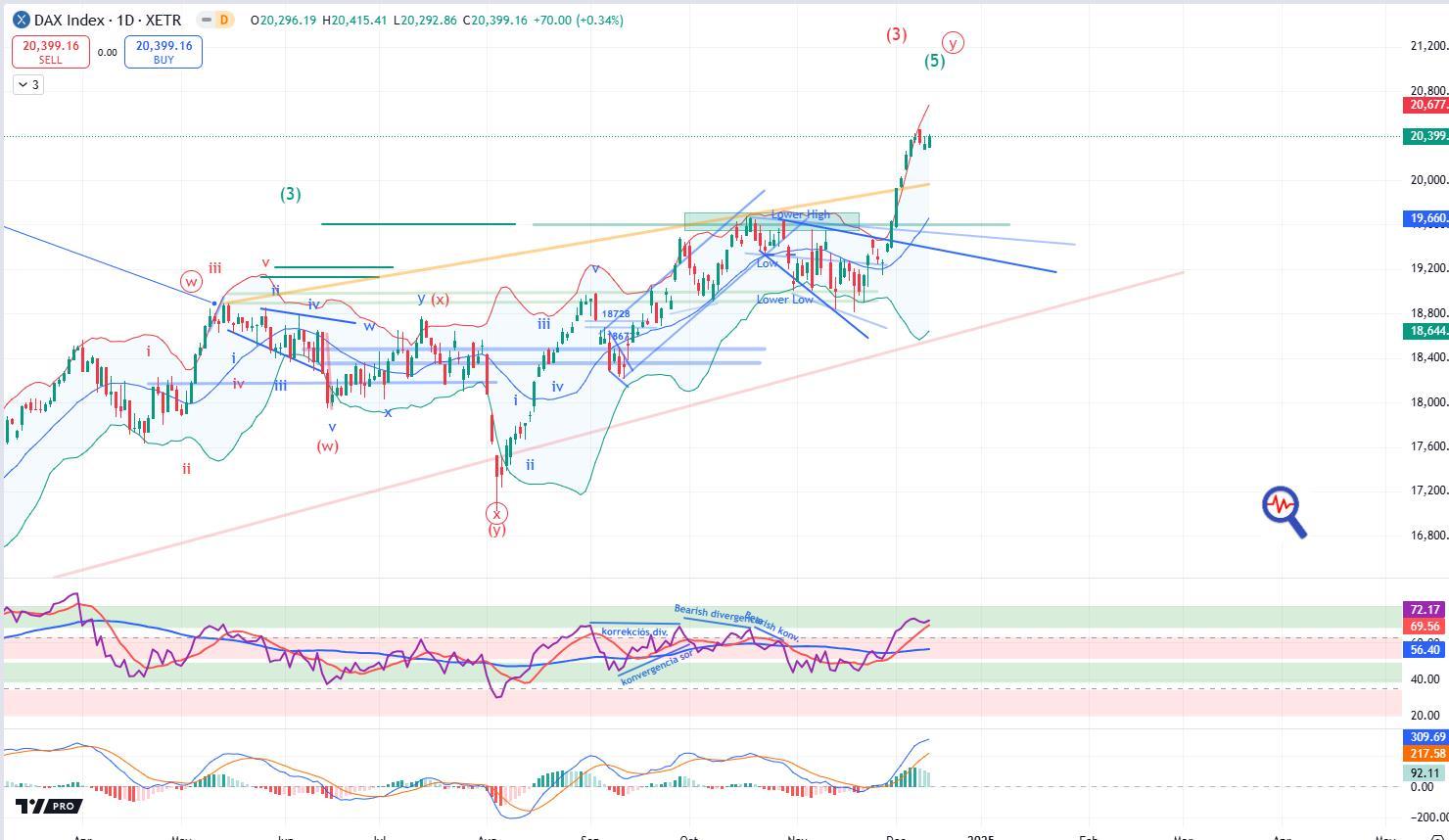This screenshot has width=1449, height=840.
Task: Select the green 20,399 last price label
Action: coord(1426,136)
